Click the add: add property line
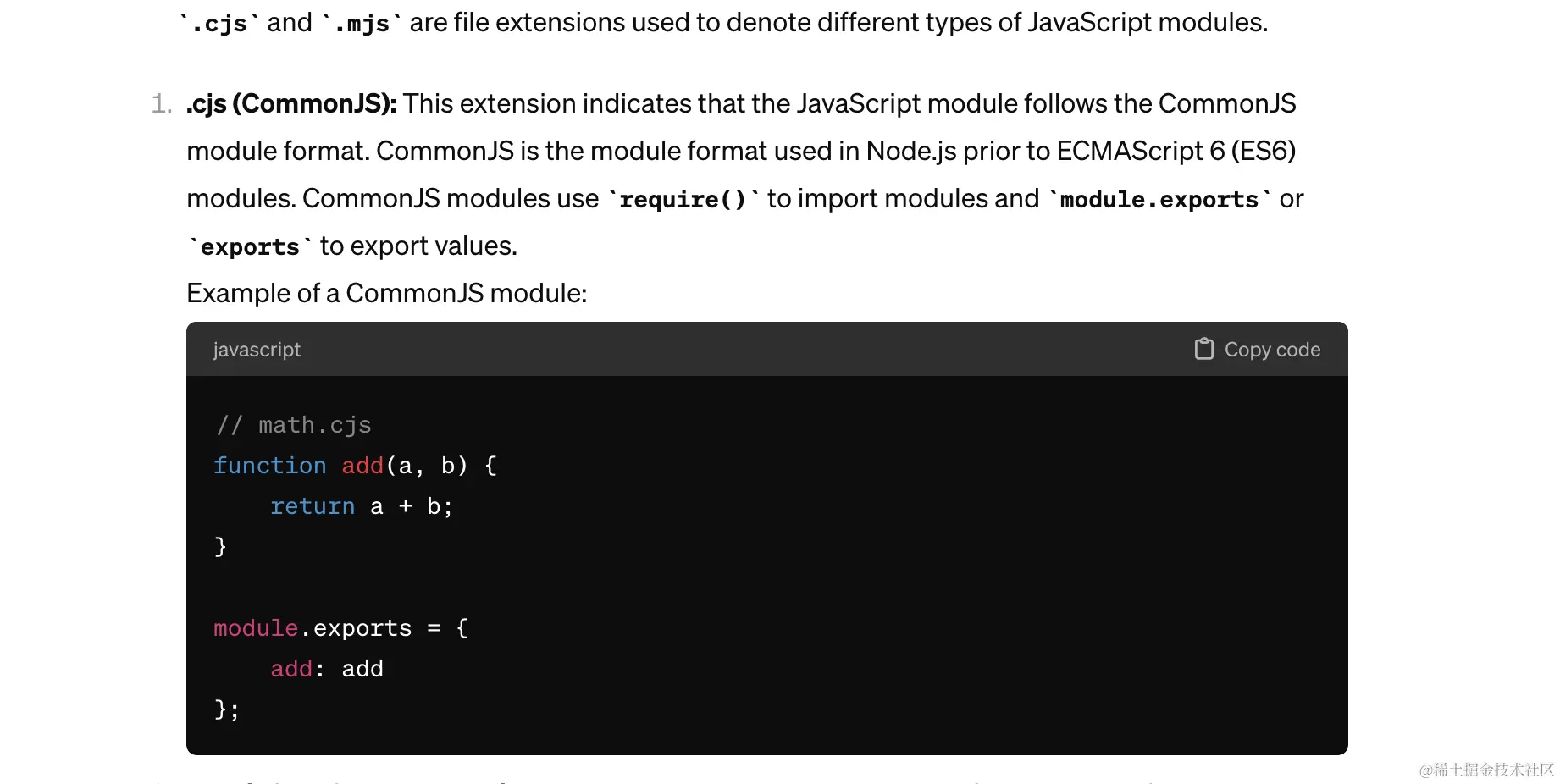 coord(327,669)
